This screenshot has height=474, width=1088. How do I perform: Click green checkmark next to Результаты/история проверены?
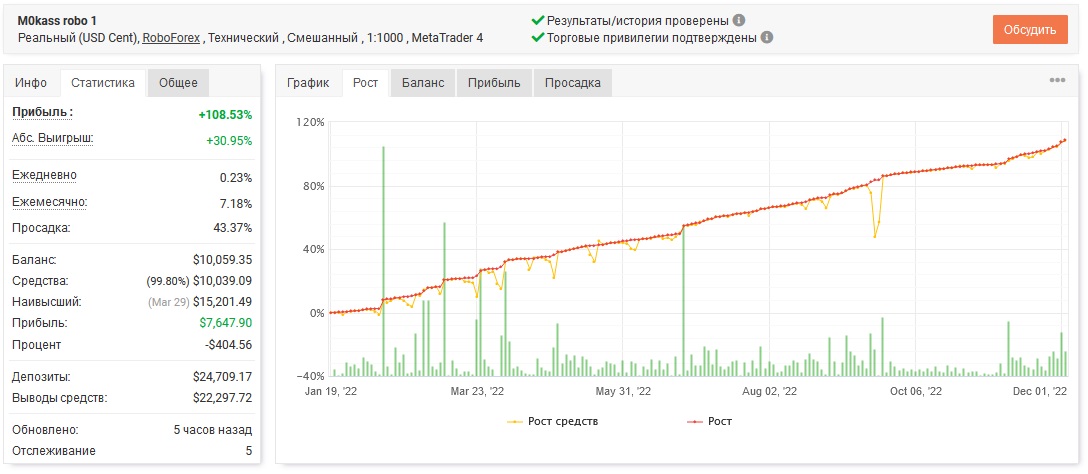click(x=538, y=20)
